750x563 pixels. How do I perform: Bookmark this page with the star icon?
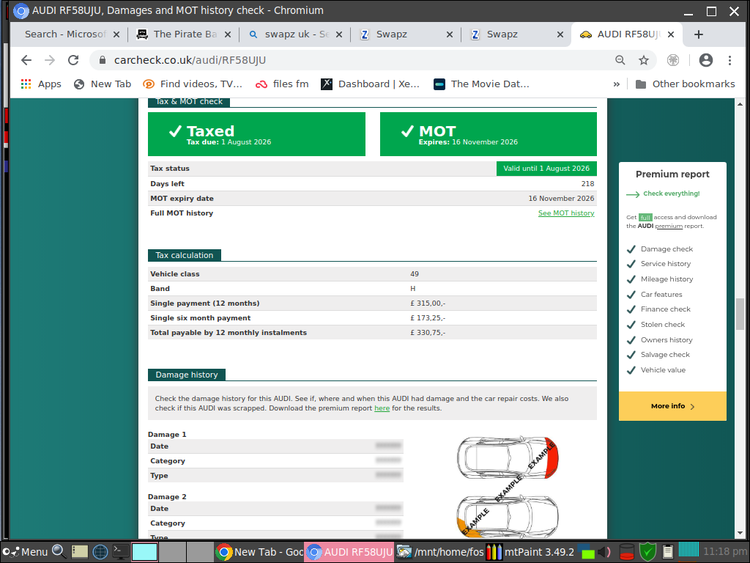pyautogui.click(x=644, y=60)
